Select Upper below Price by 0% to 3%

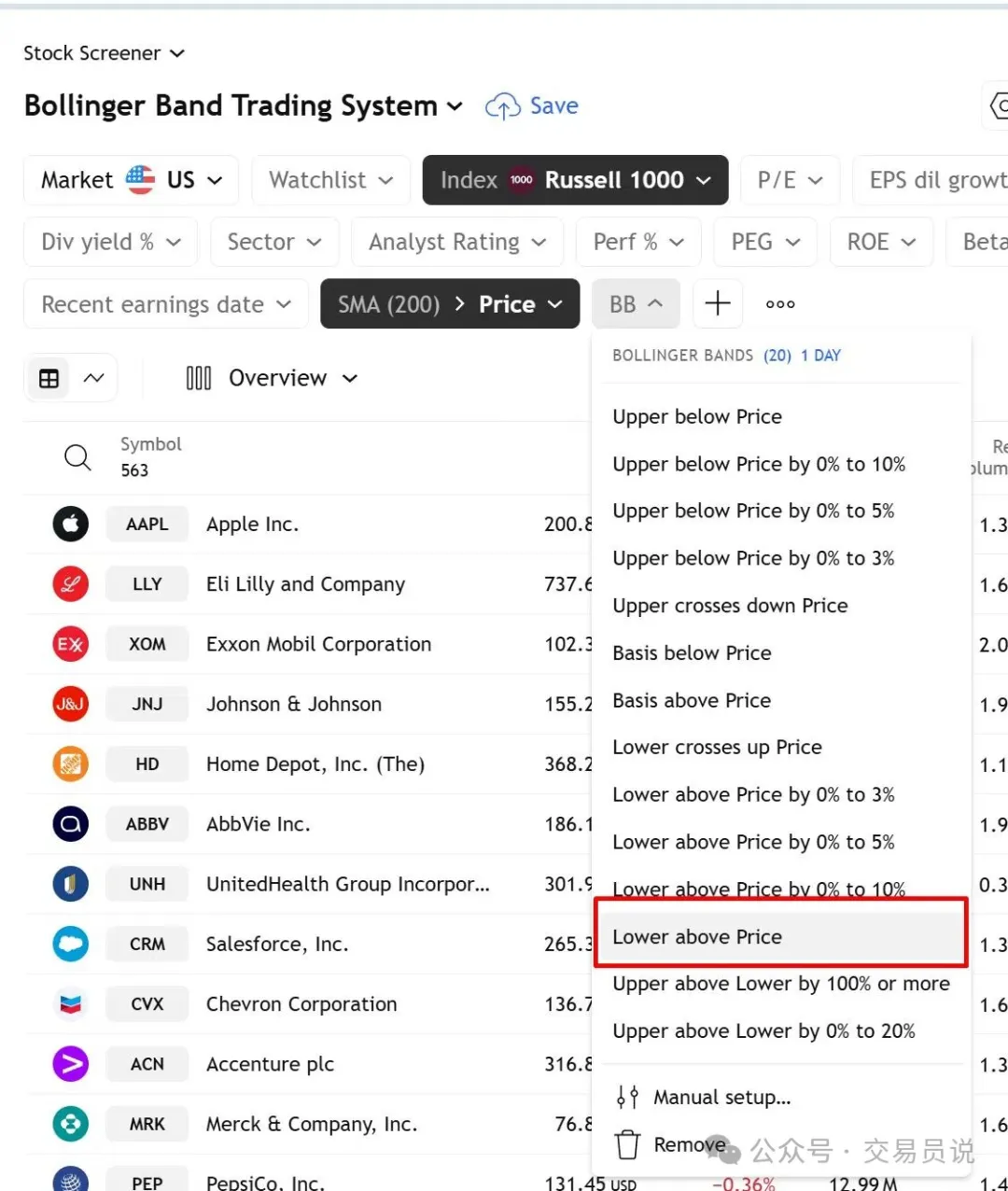pyautogui.click(x=753, y=558)
